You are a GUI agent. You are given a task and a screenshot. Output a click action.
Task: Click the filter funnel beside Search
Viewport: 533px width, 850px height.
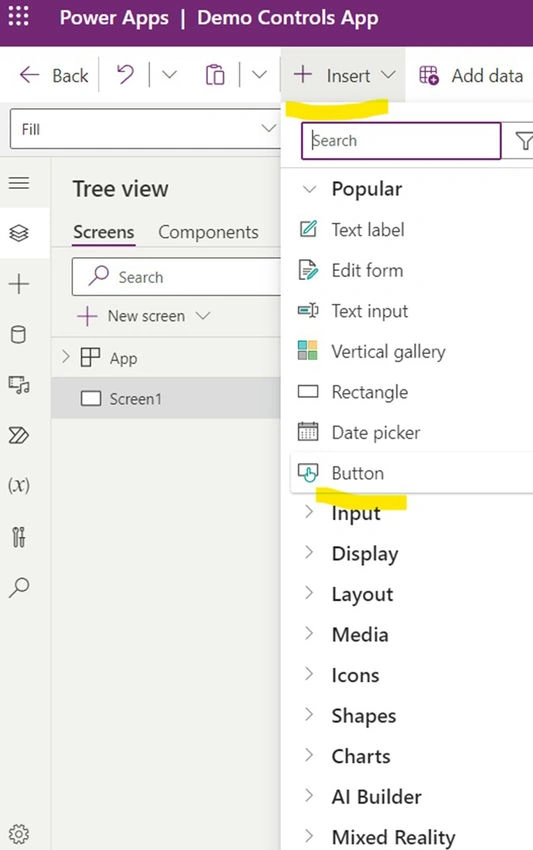pyautogui.click(x=523, y=141)
